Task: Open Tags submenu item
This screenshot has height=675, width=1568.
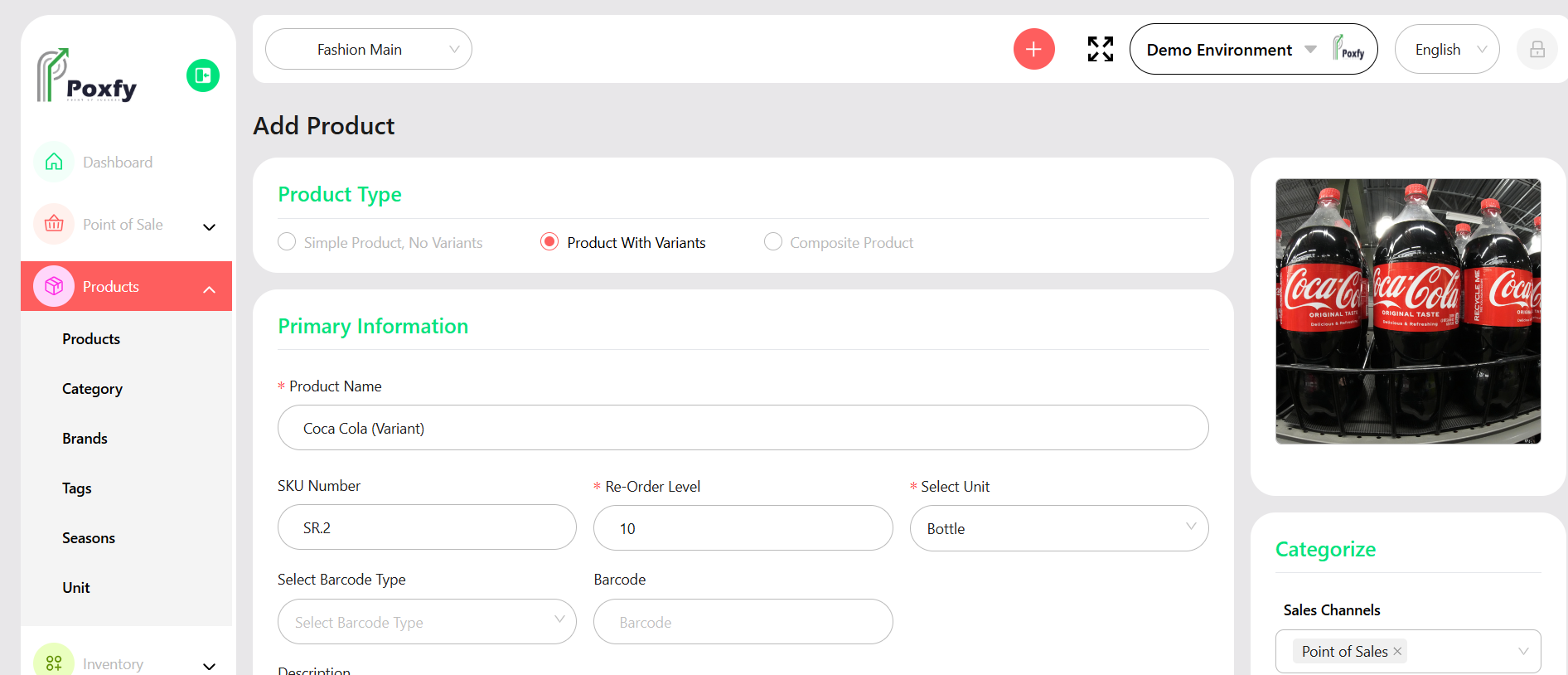Action: click(x=76, y=488)
